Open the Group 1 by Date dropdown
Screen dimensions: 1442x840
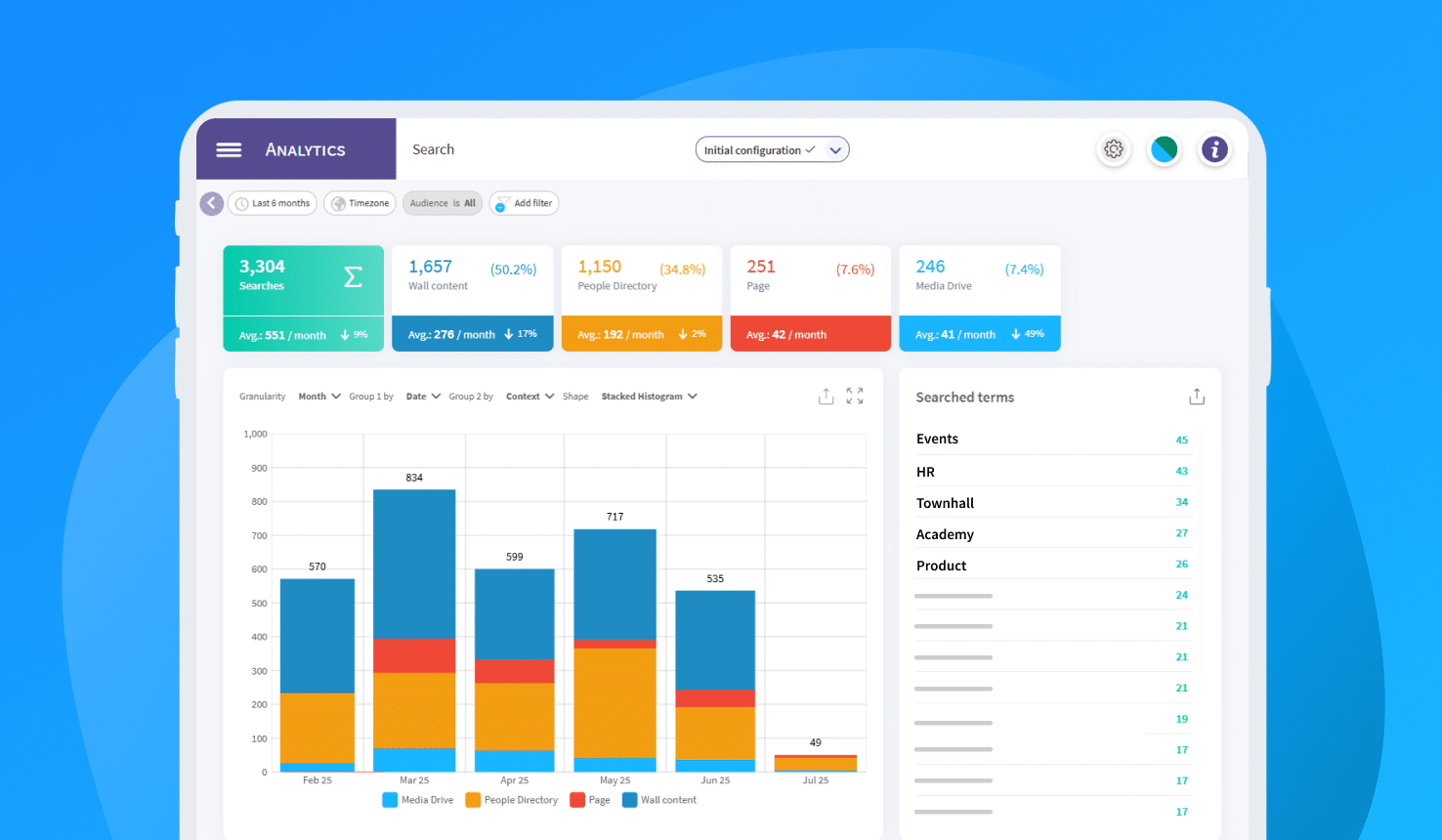[x=423, y=397]
